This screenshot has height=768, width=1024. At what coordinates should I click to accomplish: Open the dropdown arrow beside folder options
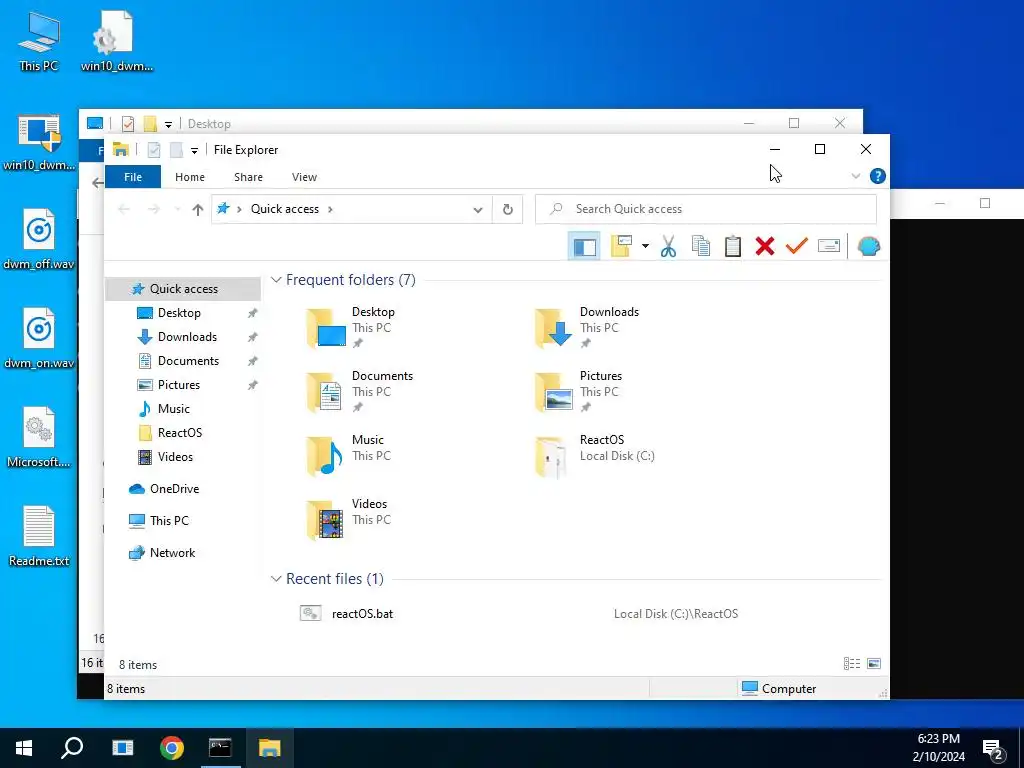point(645,246)
